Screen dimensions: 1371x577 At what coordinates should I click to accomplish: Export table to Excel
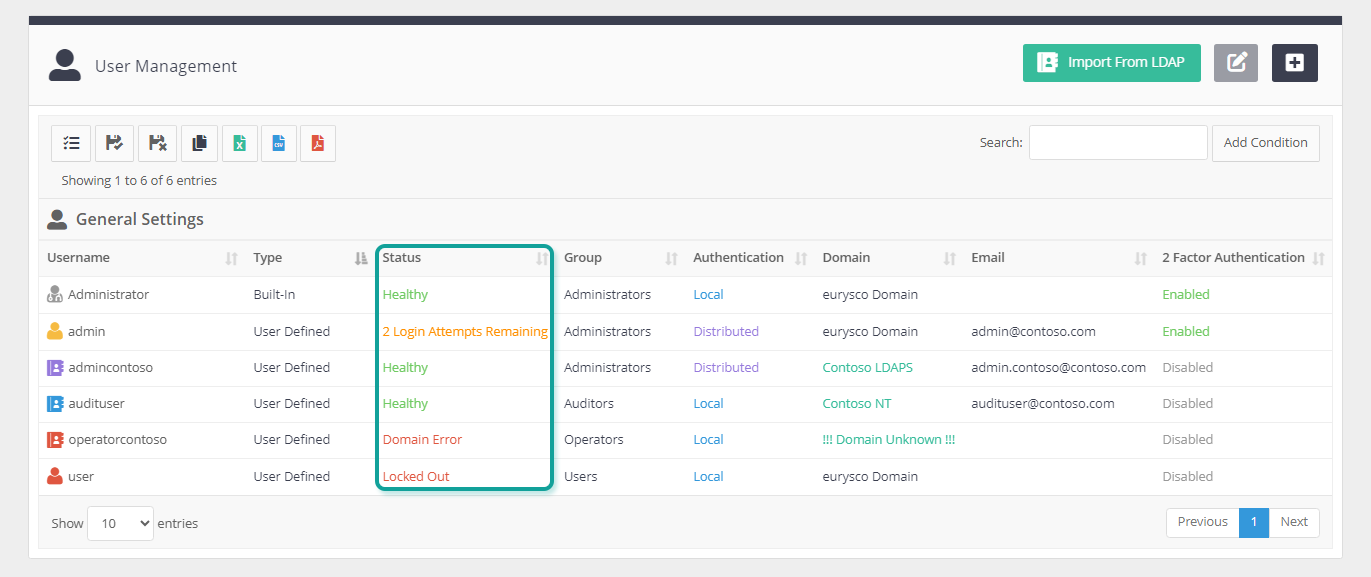tap(240, 143)
